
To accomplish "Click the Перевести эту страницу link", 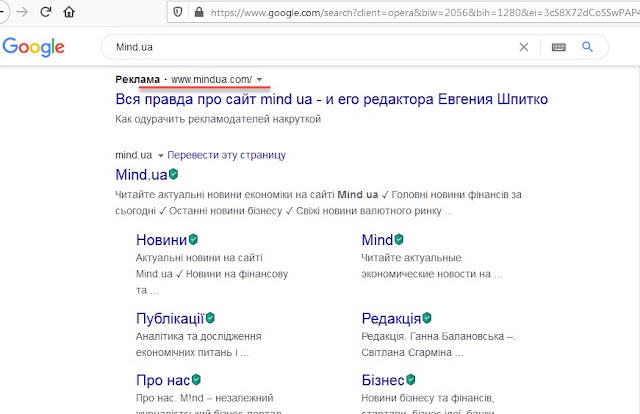I will point(227,155).
